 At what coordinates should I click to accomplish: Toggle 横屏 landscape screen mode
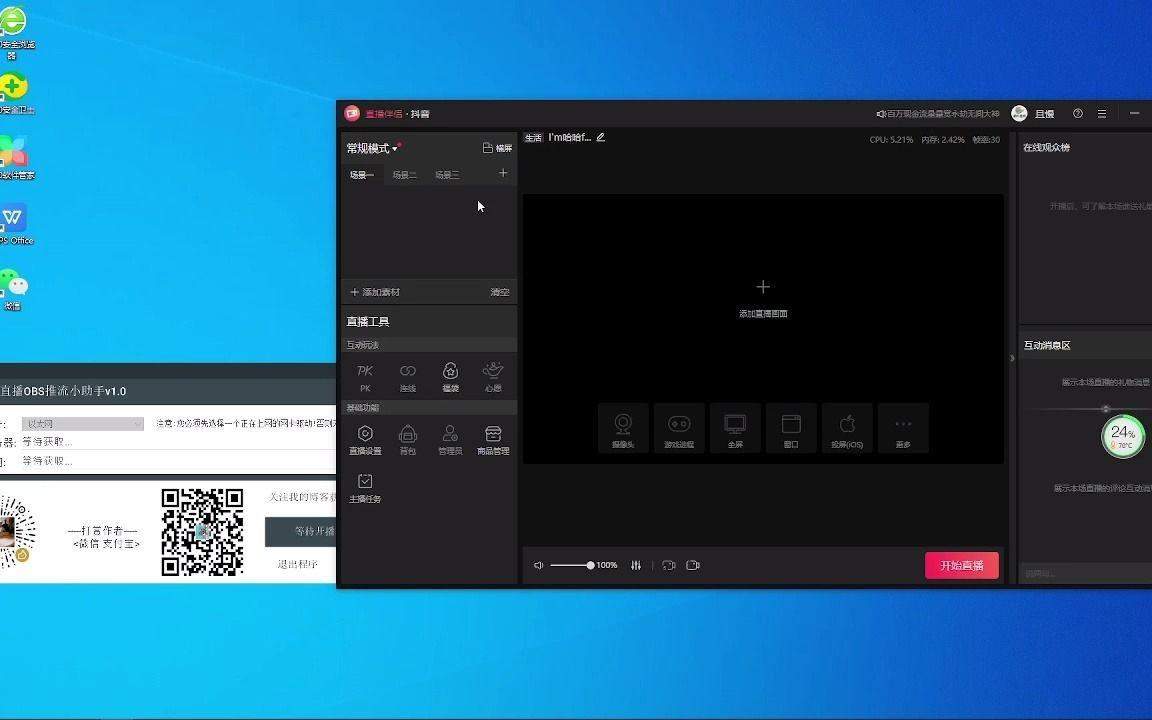coord(497,147)
